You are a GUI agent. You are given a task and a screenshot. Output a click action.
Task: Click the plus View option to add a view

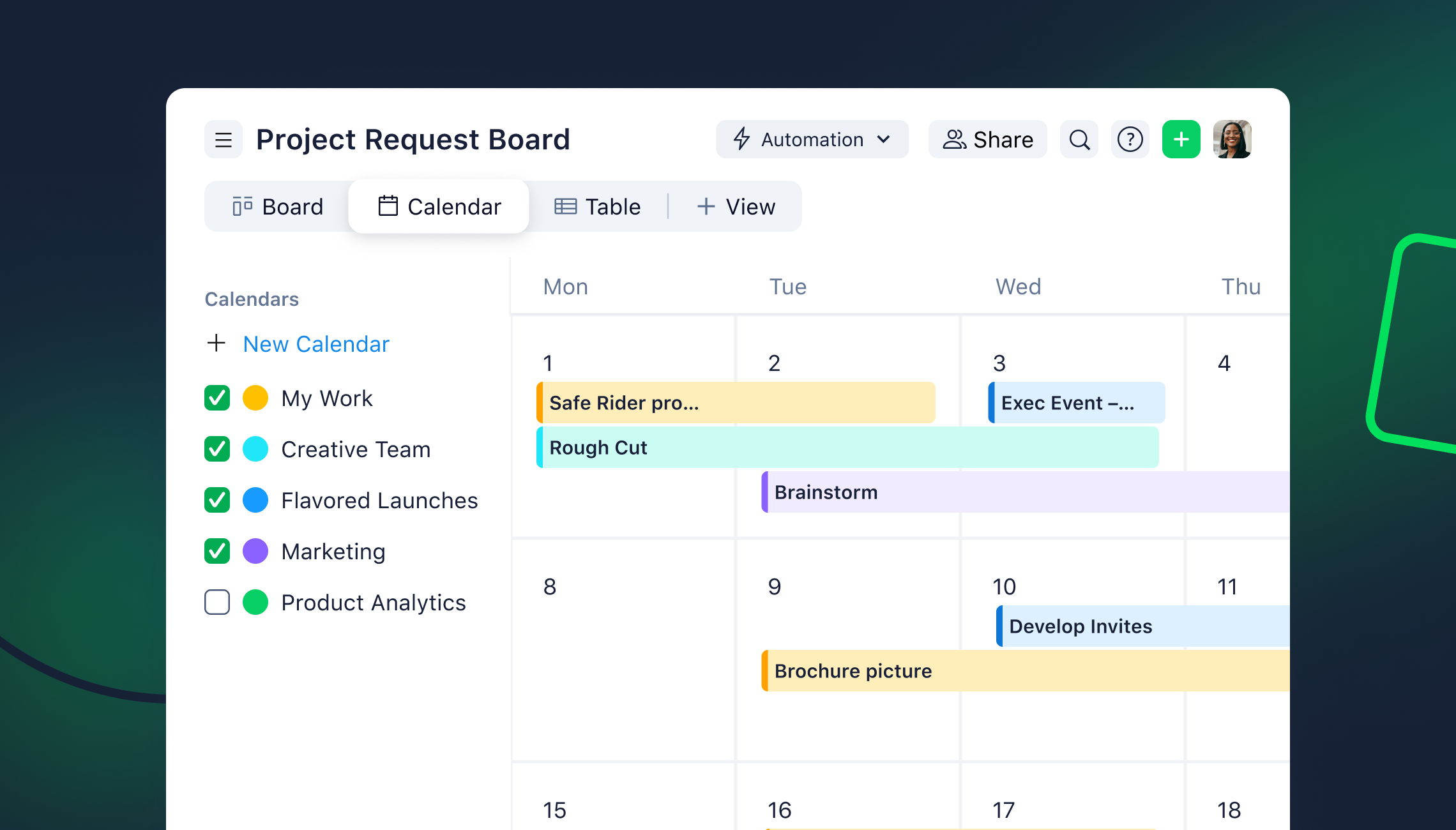(x=736, y=206)
